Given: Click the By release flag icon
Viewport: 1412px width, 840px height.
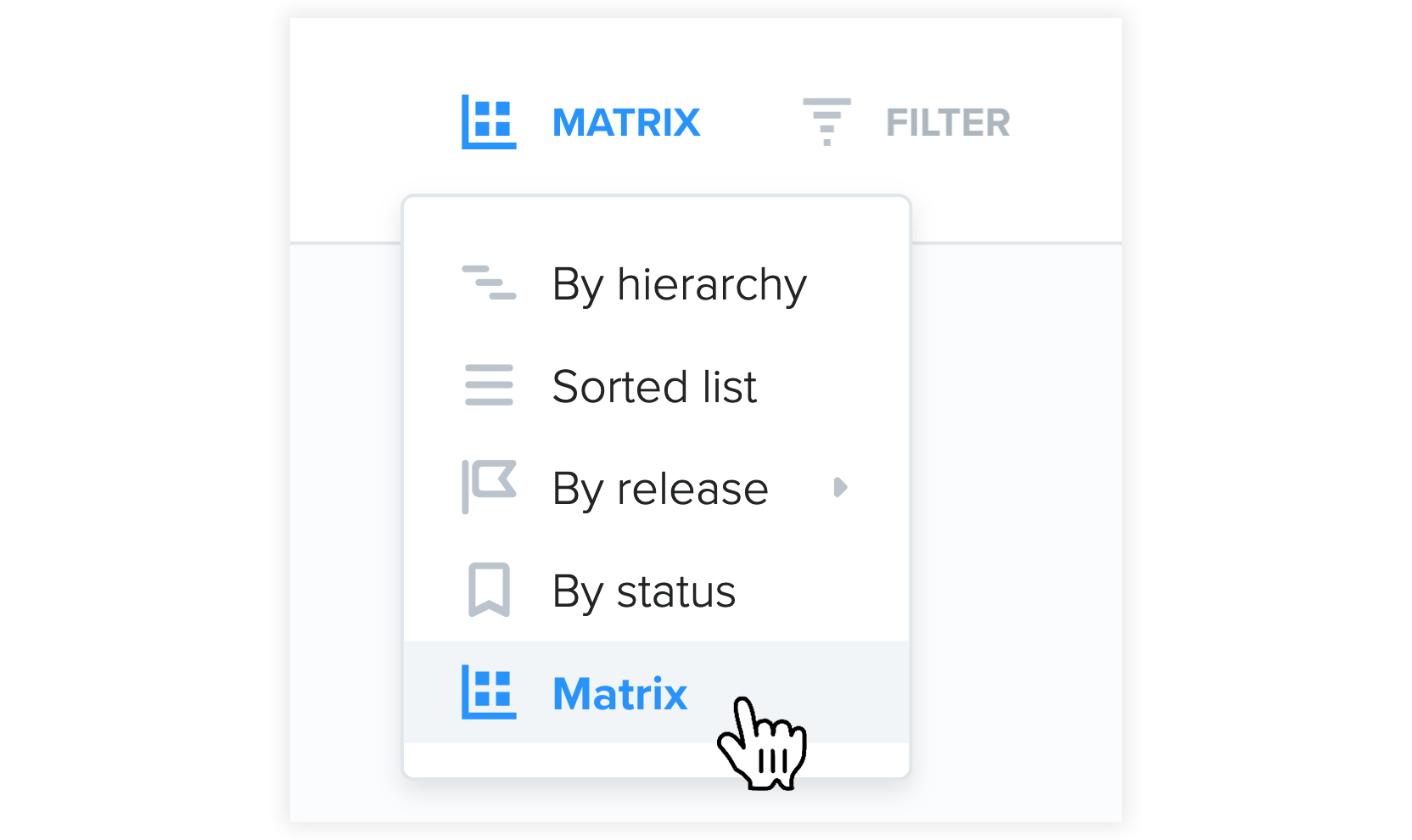Looking at the screenshot, I should coord(489,487).
